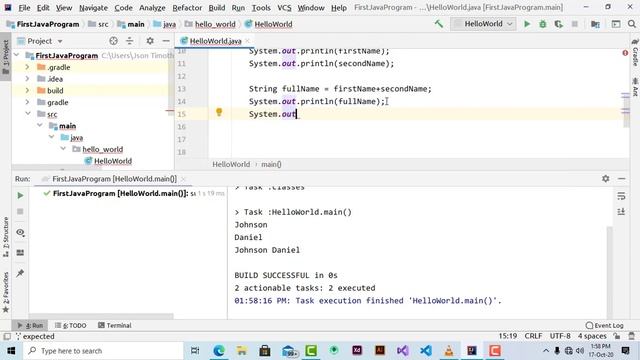The image size is (640, 360).
Task: Click the tool window toggle icon in status bar corner
Action: [x=7, y=336]
